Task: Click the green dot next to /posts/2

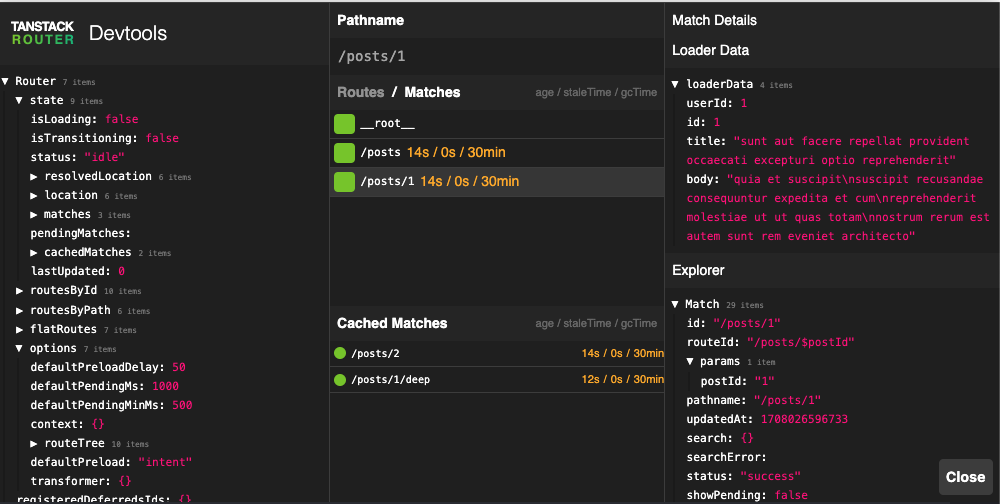Action: coord(340,353)
